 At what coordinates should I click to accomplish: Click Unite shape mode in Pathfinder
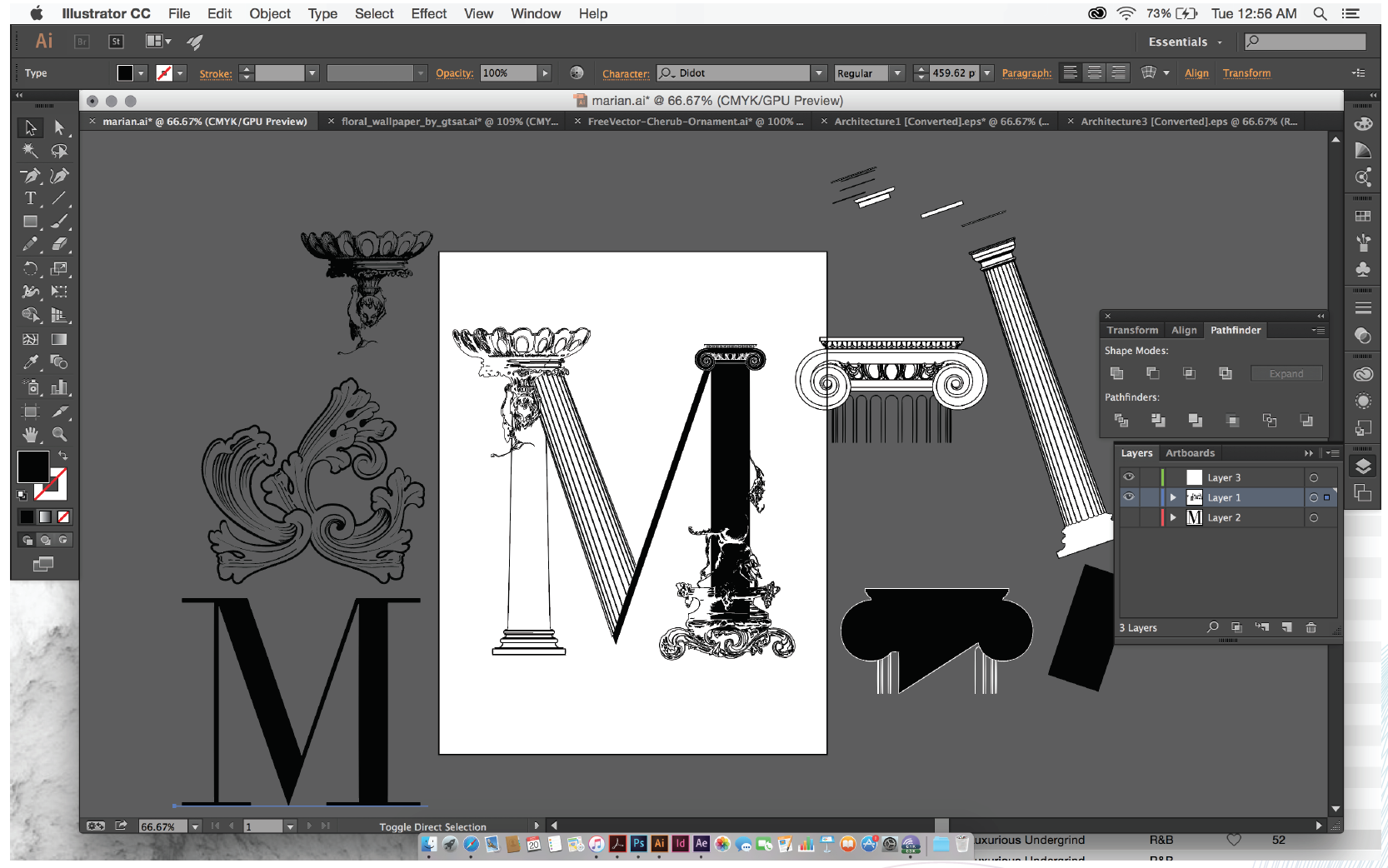[1116, 373]
